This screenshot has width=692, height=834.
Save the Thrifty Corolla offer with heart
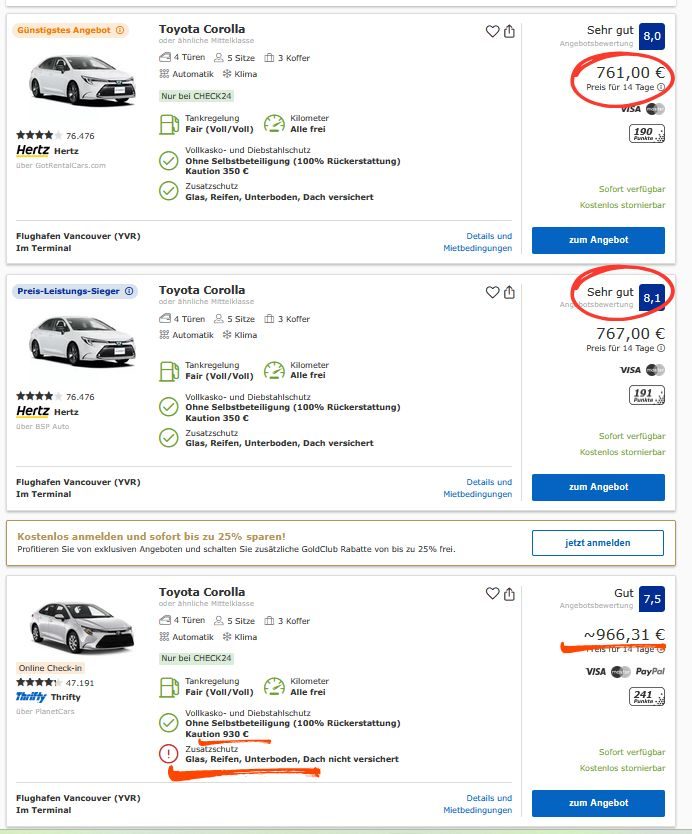coord(492,594)
